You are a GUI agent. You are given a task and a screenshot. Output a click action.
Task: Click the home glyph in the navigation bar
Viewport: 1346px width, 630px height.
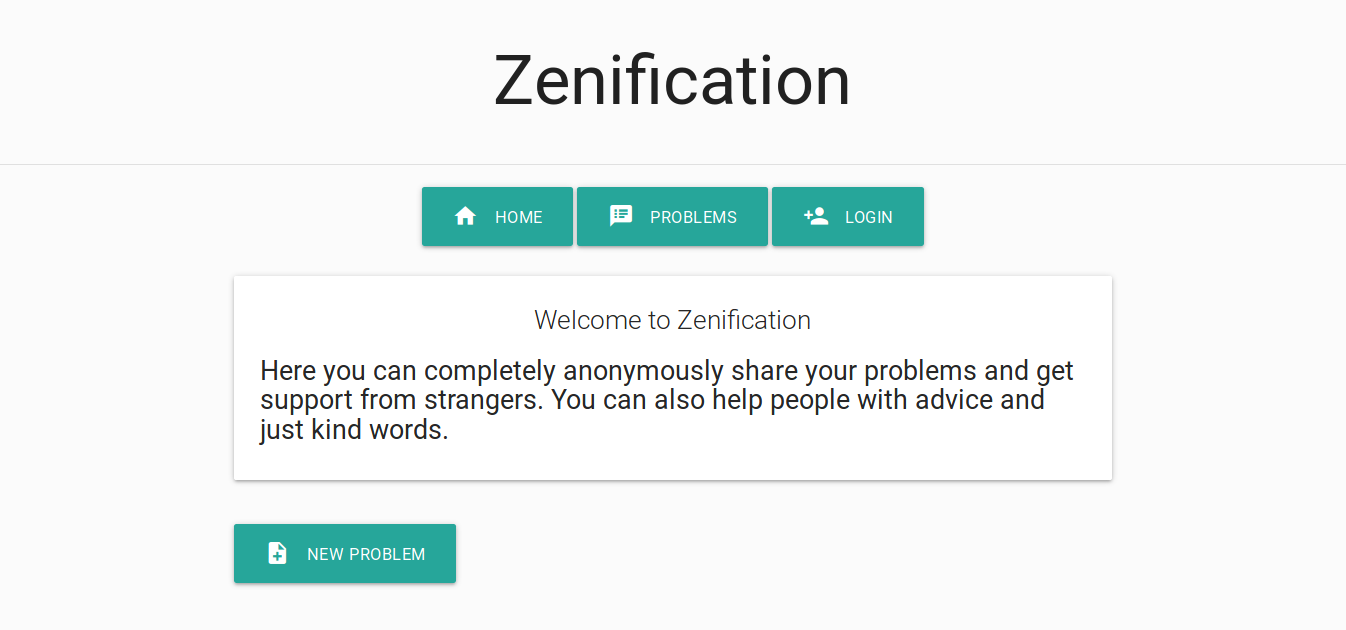465,215
